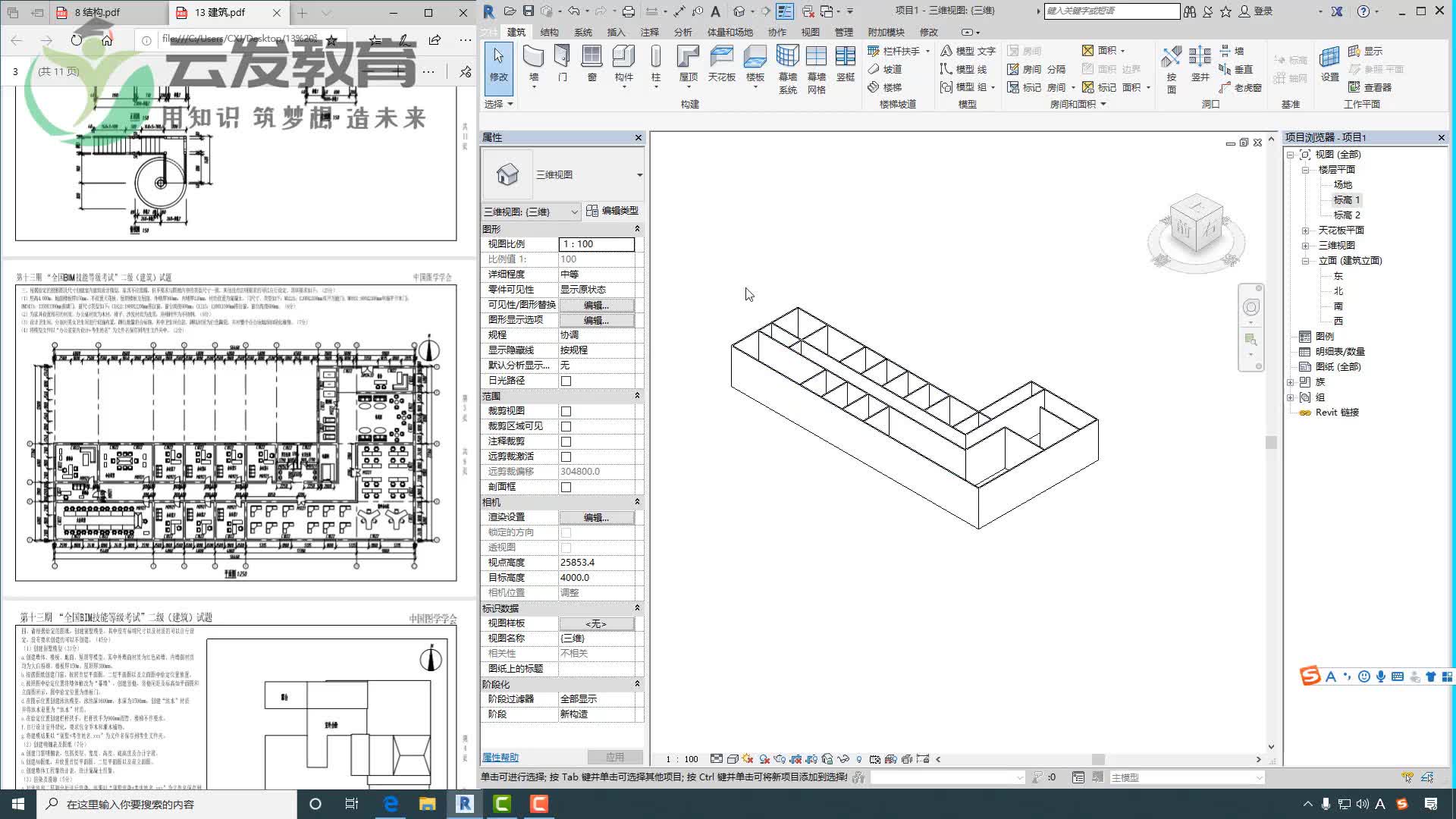Image resolution: width=1456 pixels, height=819 pixels.
Task: Enable the 日光路径 sun path checkbox
Action: pyautogui.click(x=566, y=381)
